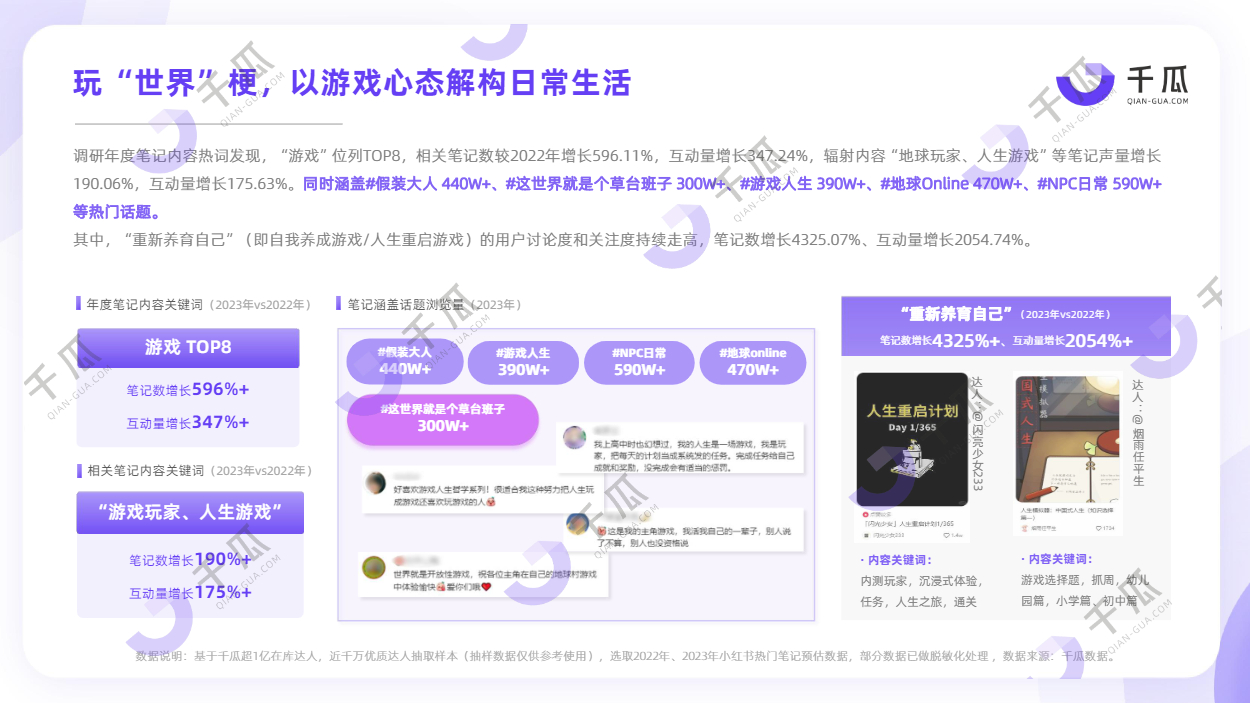Viewport: 1250px width, 703px height.
Task: Click the avatar on the 我上高中时也幻想过 comment
Action: 574,437
